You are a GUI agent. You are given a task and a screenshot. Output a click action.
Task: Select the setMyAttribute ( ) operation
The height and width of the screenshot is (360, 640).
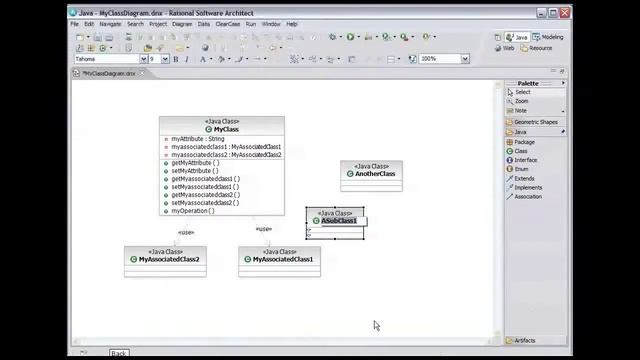tap(195, 171)
